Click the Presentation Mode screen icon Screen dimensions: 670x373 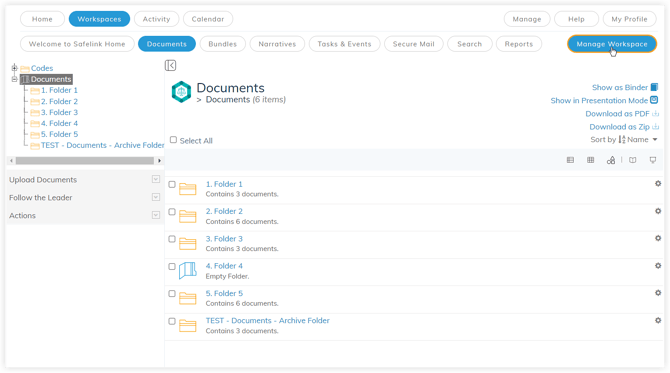point(654,100)
